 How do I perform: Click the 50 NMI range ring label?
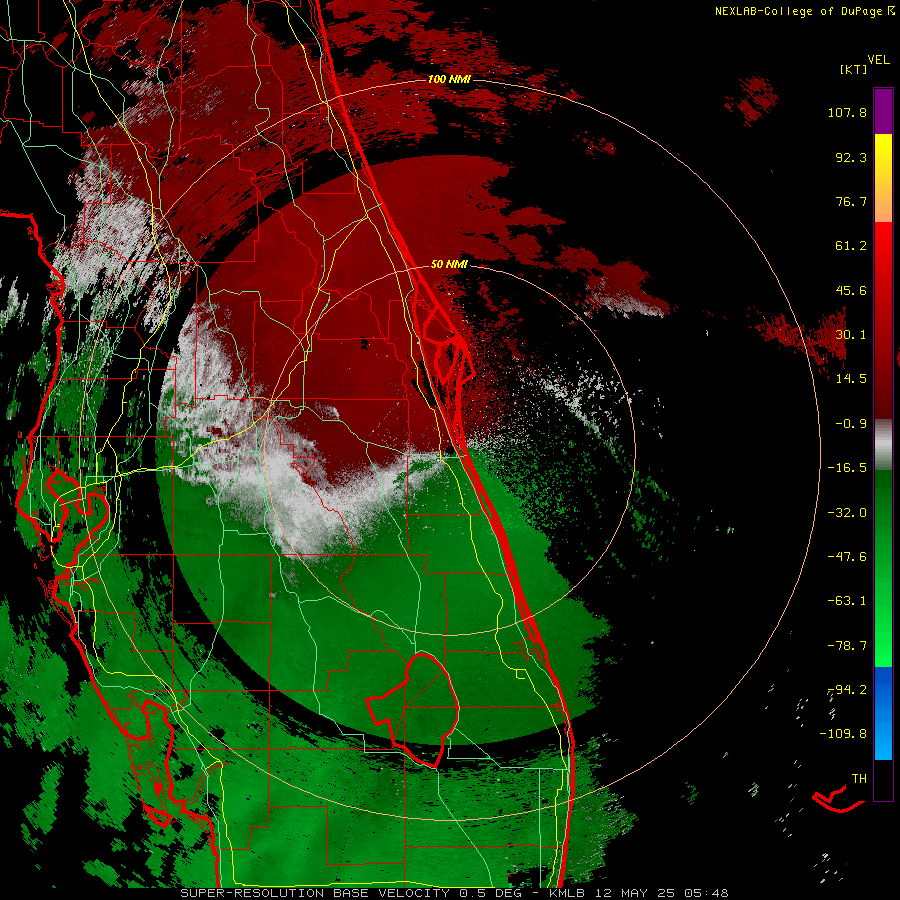[x=449, y=264]
